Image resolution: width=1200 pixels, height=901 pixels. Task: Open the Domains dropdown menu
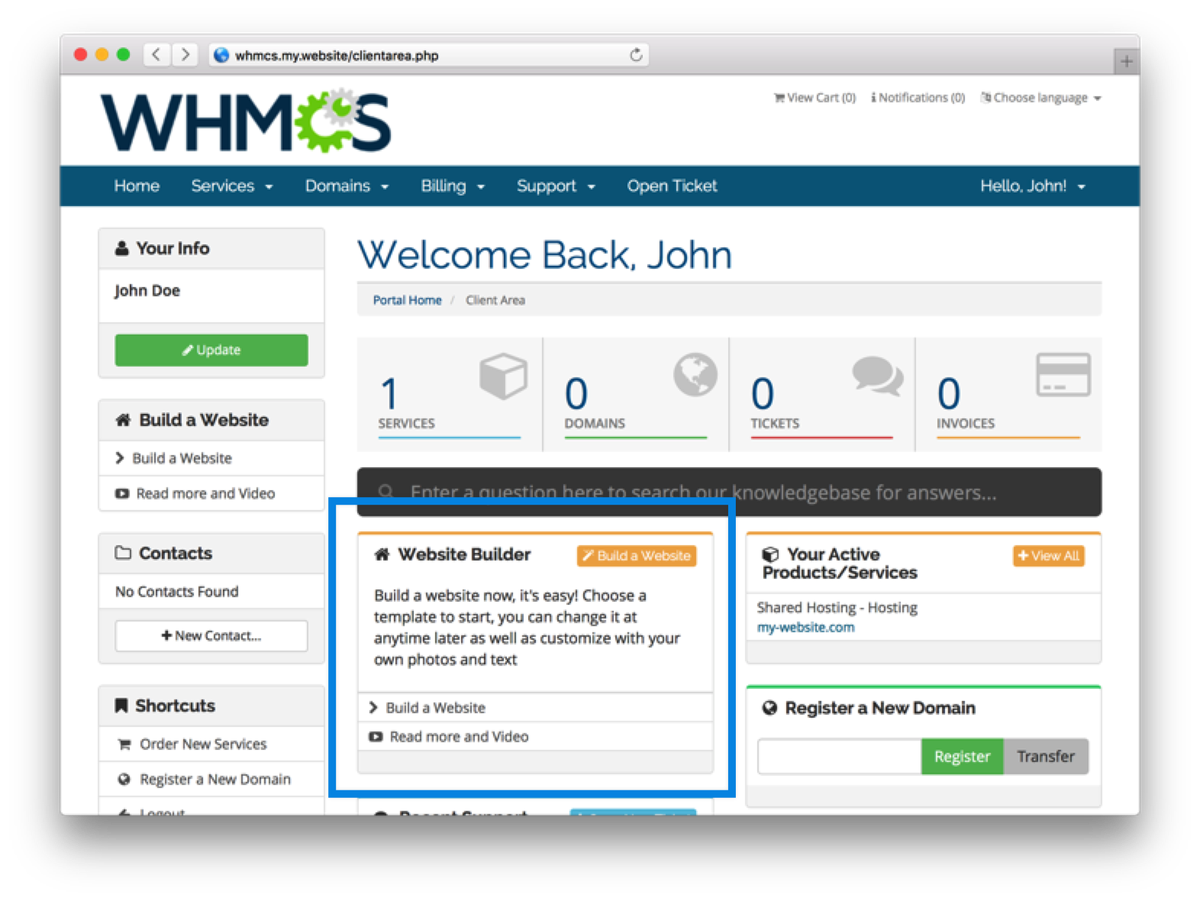(x=347, y=186)
